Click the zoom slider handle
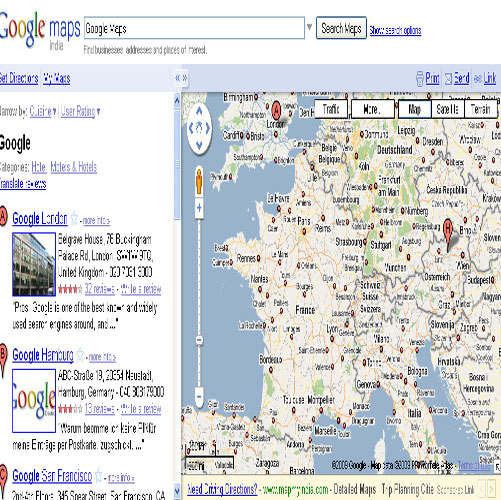This screenshot has width=501, height=500. 199,340
